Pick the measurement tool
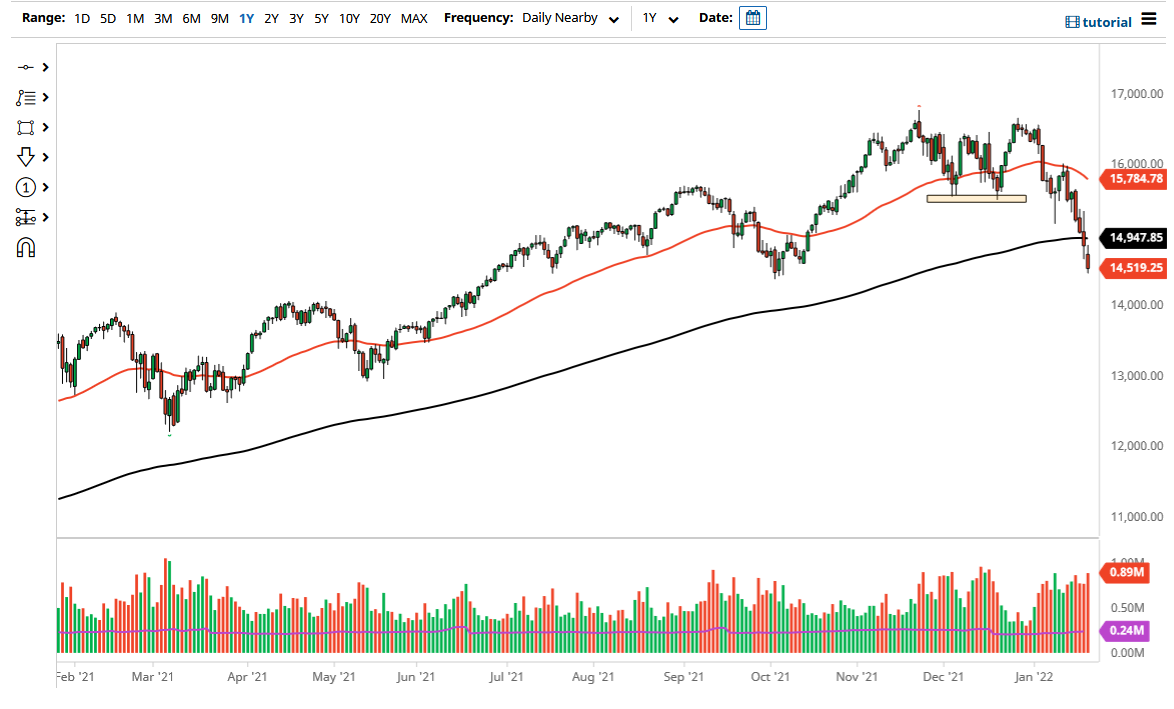Image resolution: width=1174 pixels, height=709 pixels. [x=27, y=217]
